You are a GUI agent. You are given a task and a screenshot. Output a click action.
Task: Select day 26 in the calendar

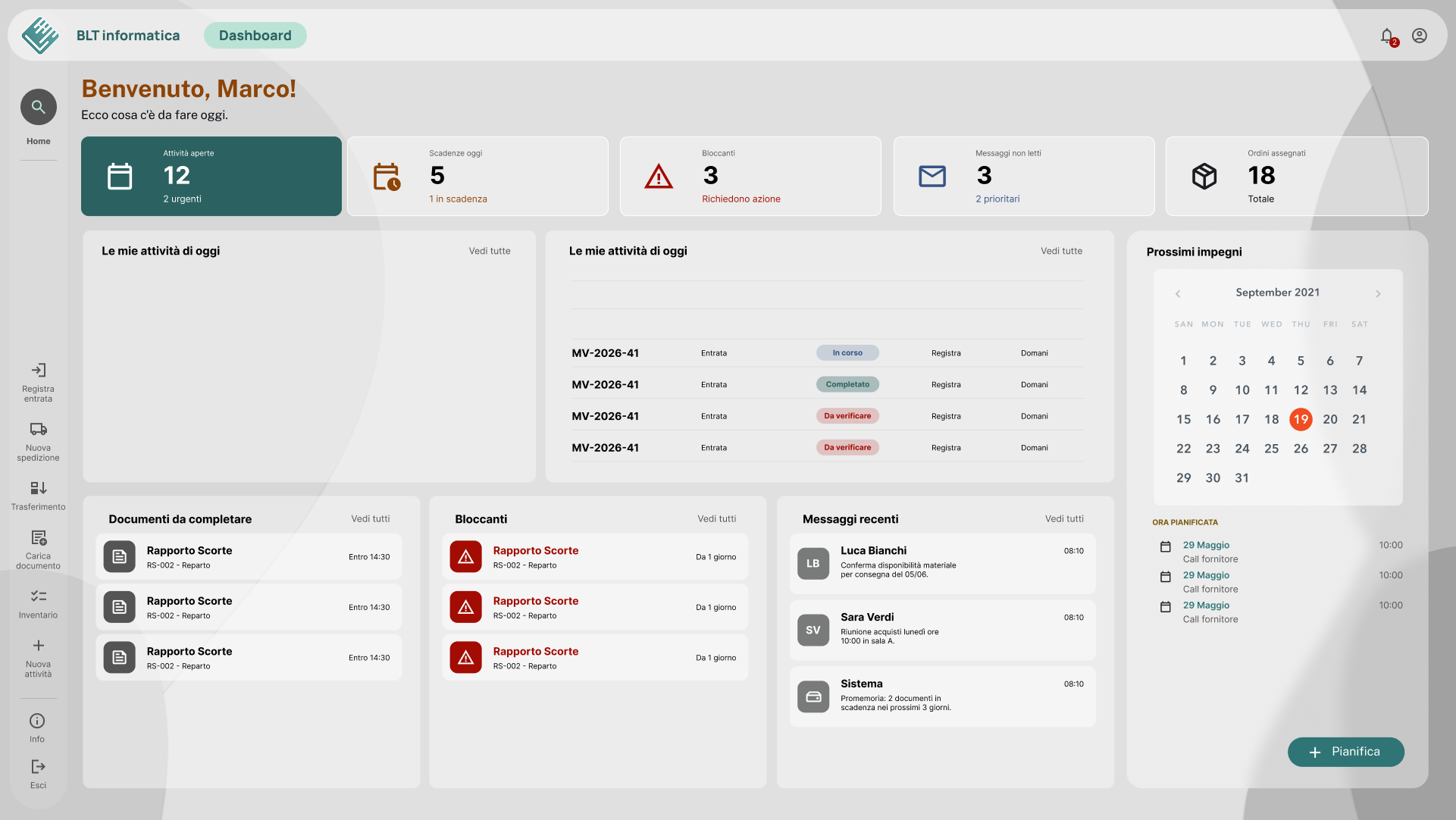pos(1301,449)
